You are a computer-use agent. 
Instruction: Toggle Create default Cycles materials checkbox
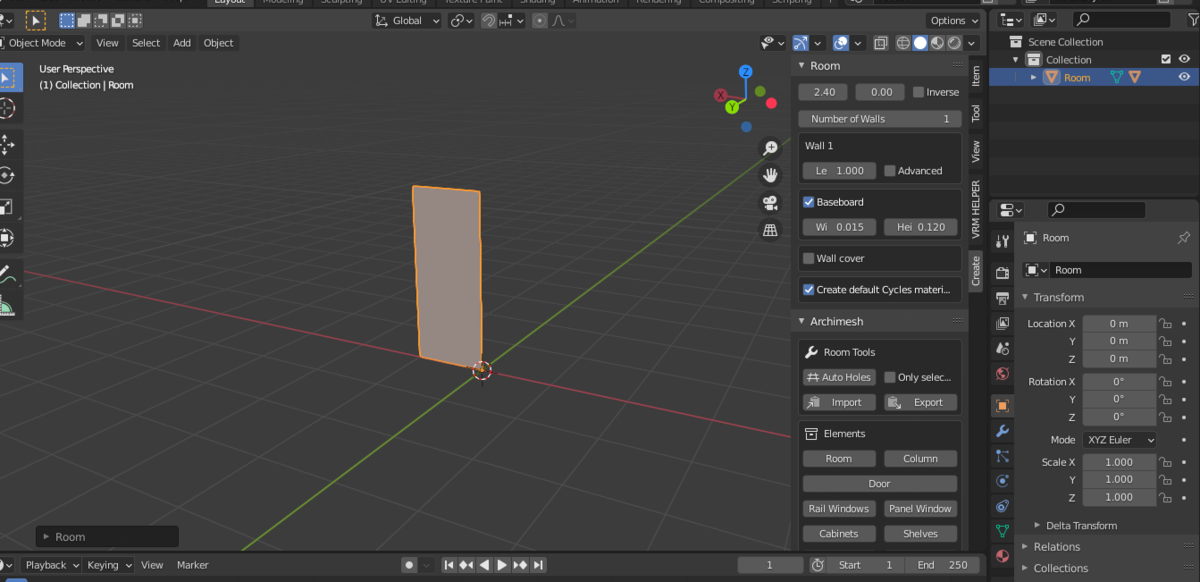pyautogui.click(x=808, y=290)
